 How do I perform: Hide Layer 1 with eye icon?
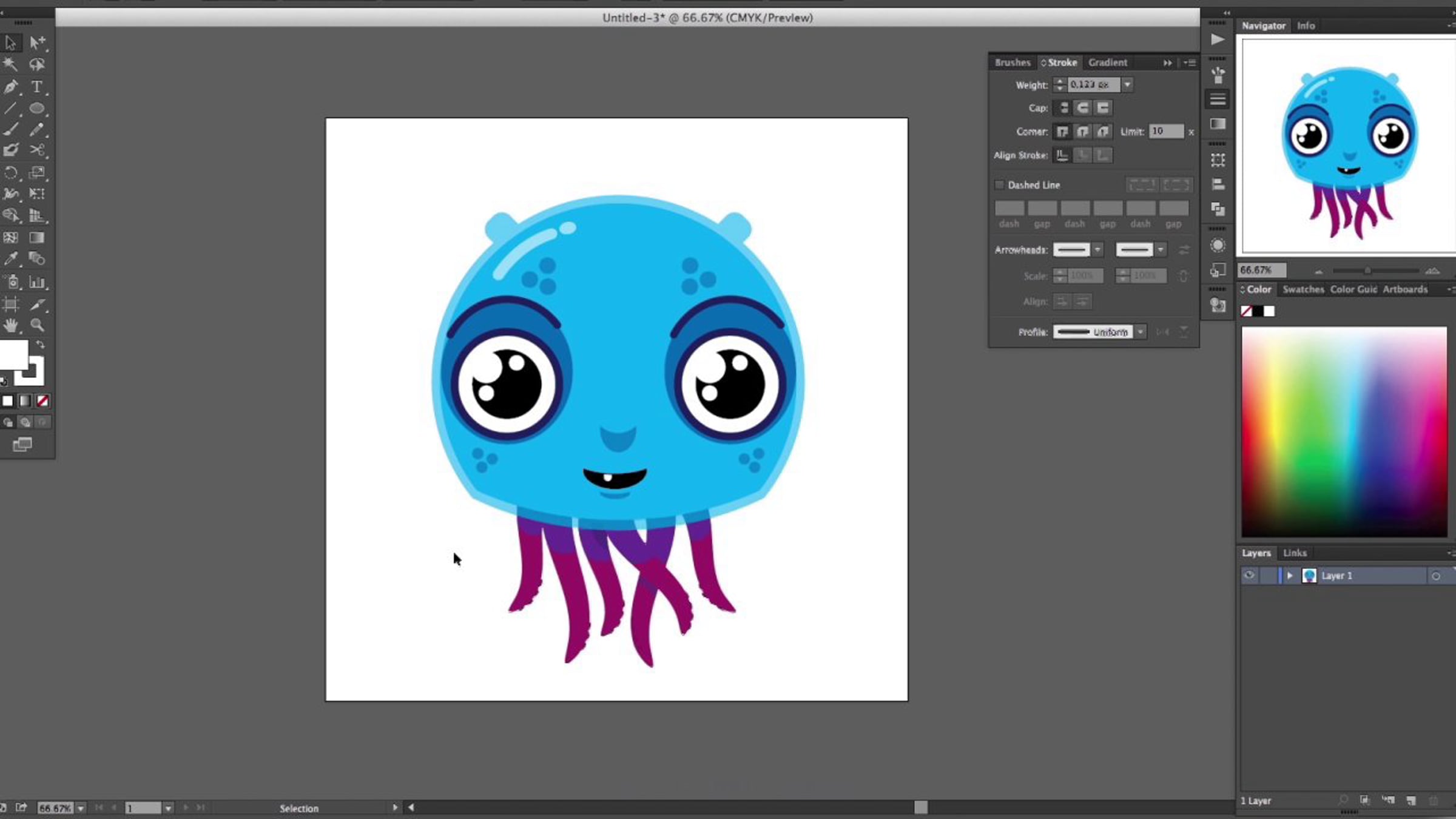(1249, 576)
